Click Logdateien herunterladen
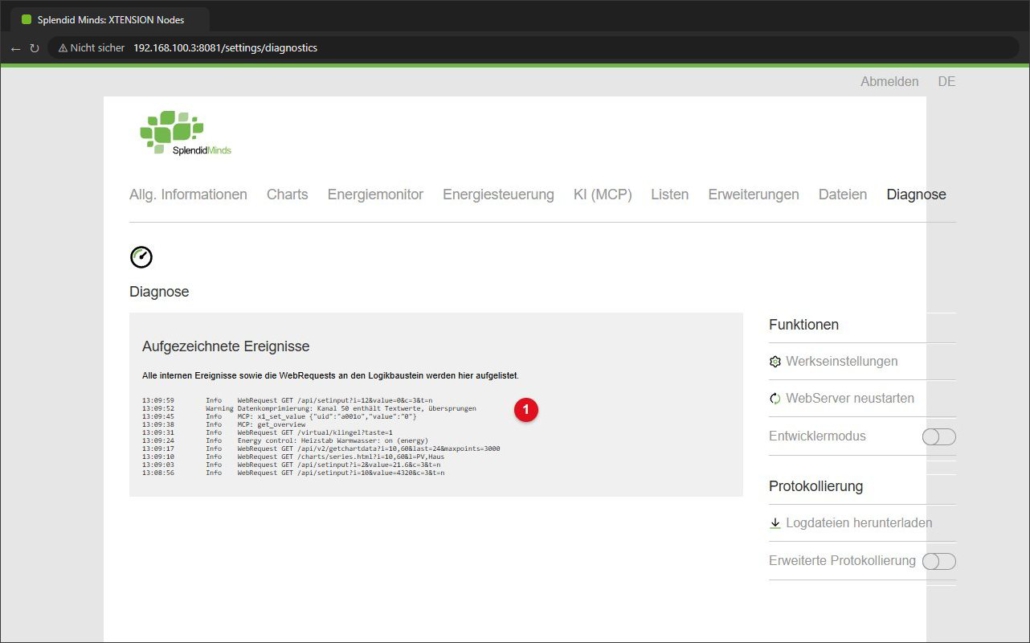The image size is (1030, 643). [x=859, y=523]
